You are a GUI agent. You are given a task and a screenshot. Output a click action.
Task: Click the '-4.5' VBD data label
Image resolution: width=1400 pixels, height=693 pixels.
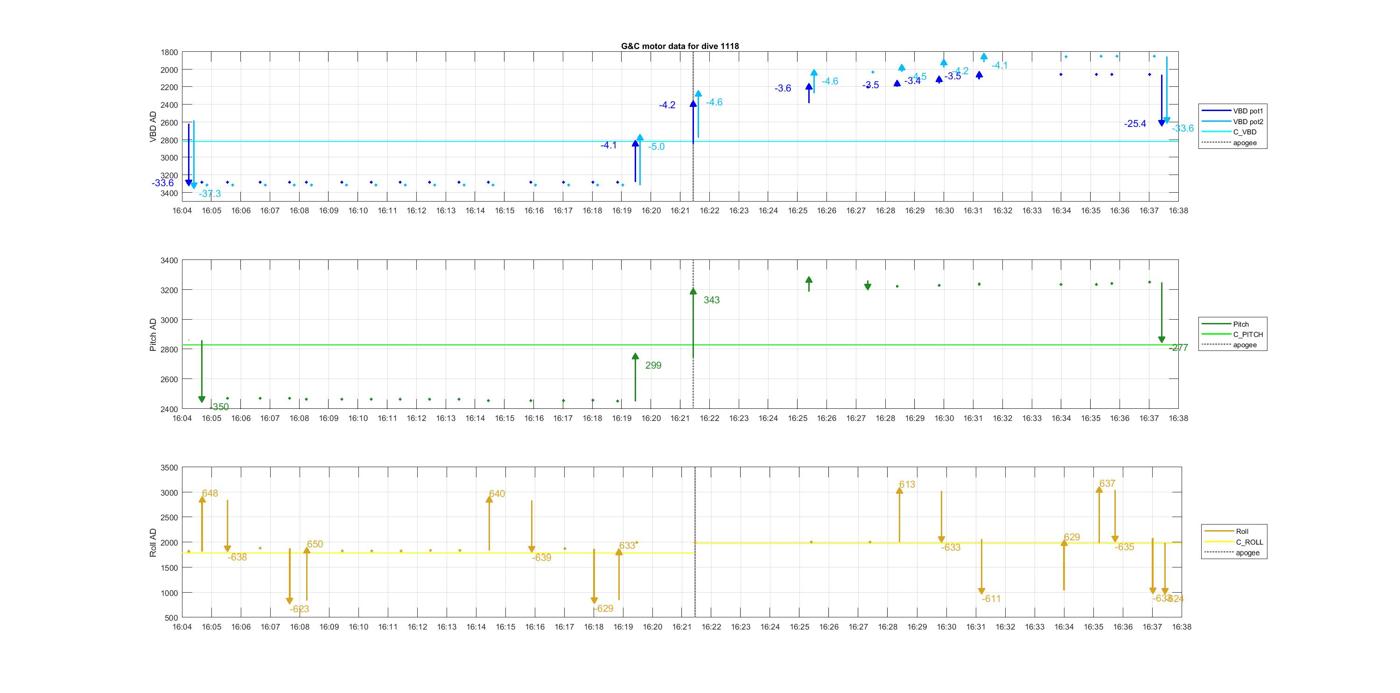tap(918, 76)
